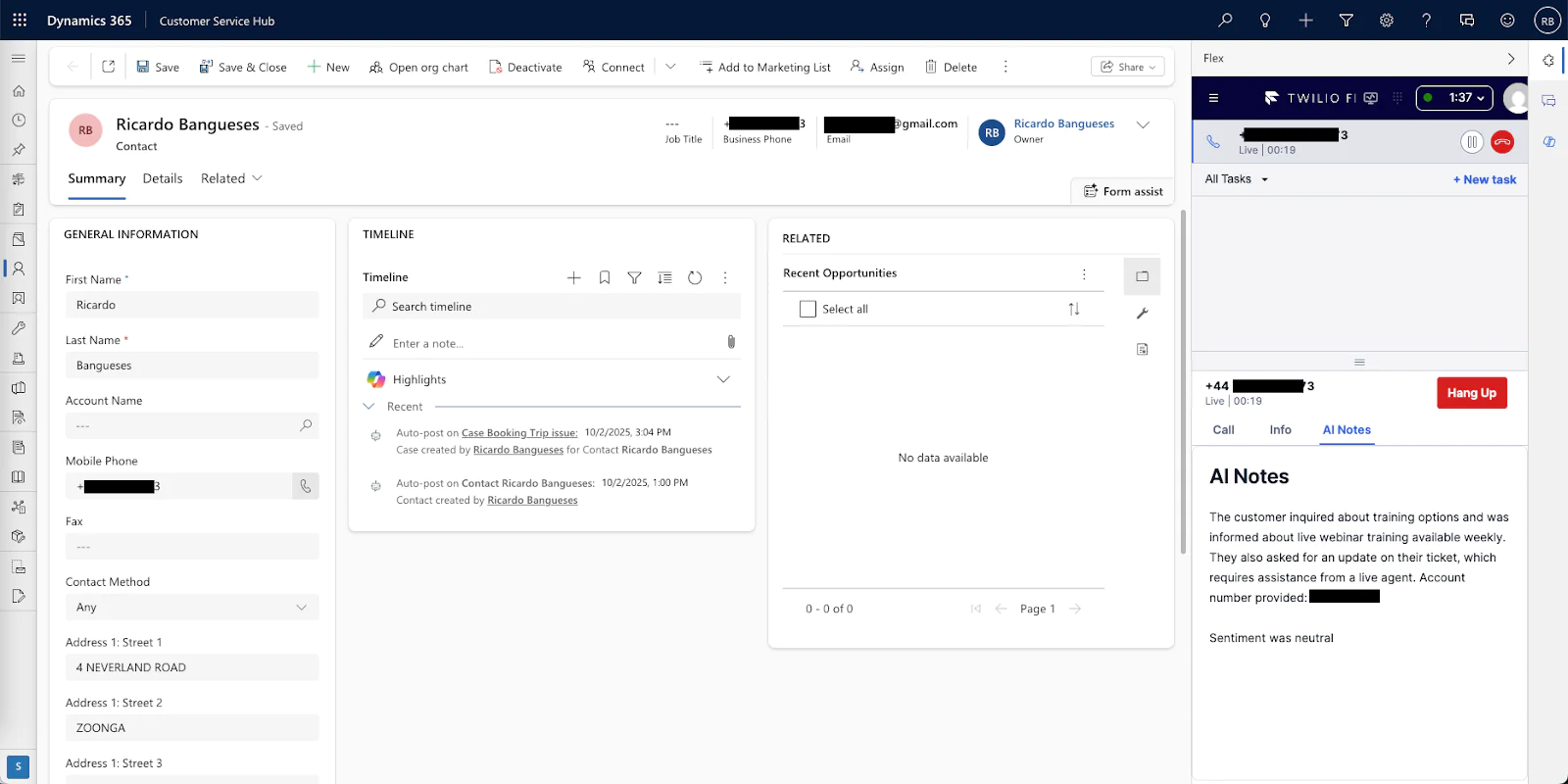Click the red Hang Up button

point(1472,393)
